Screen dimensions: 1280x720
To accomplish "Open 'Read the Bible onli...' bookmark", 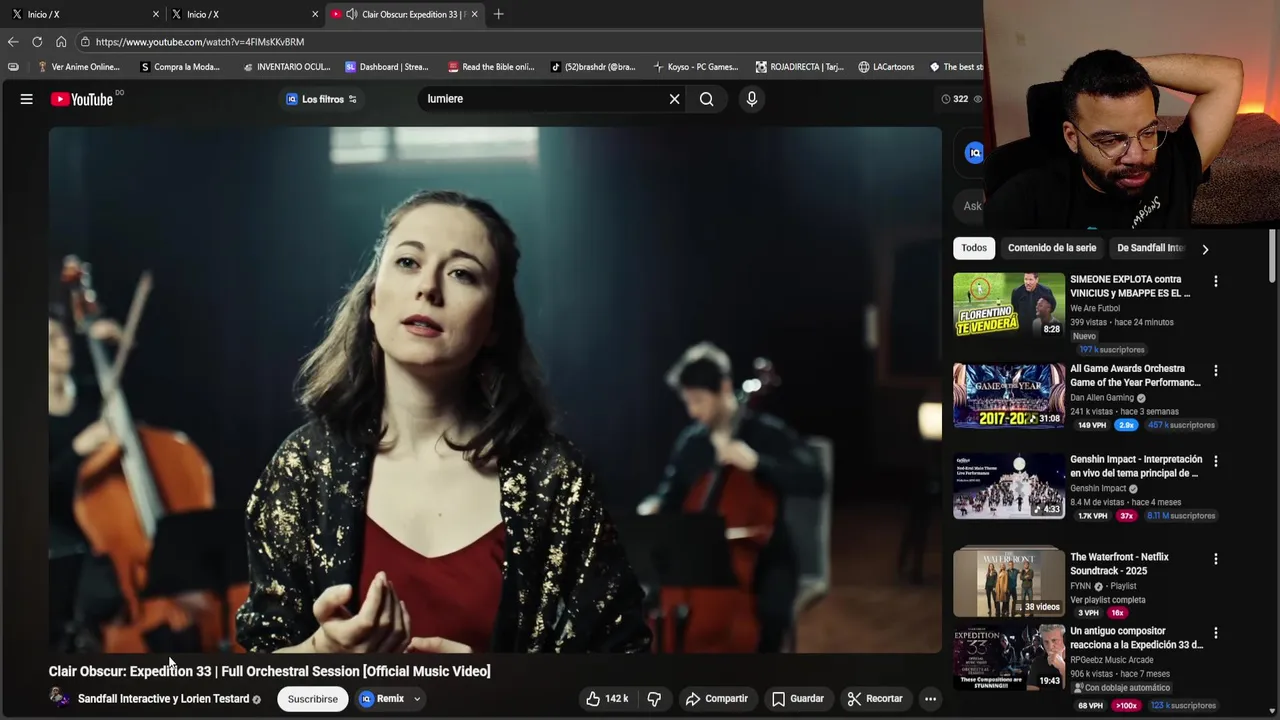I will click(491, 67).
